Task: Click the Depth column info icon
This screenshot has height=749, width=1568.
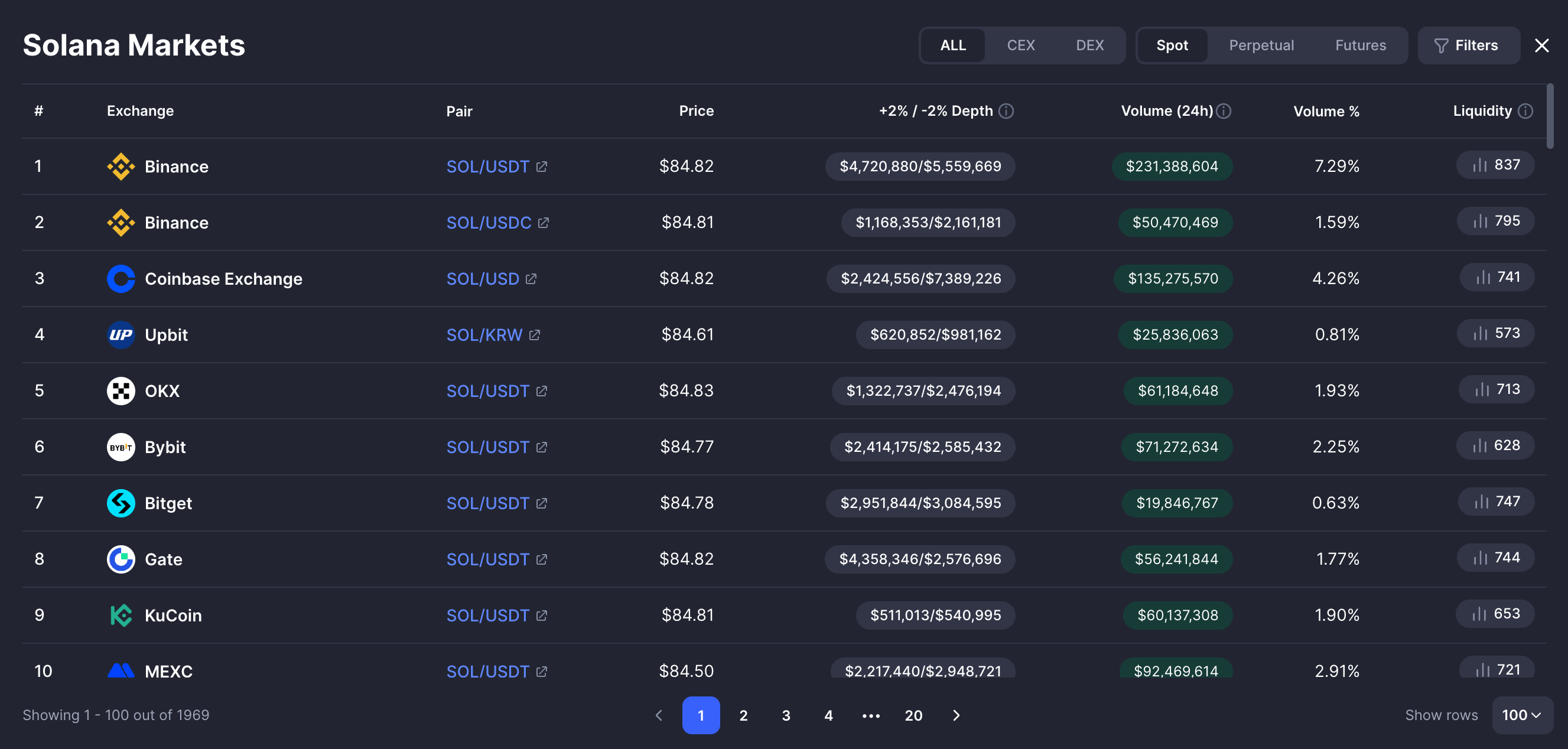Action: [1006, 110]
